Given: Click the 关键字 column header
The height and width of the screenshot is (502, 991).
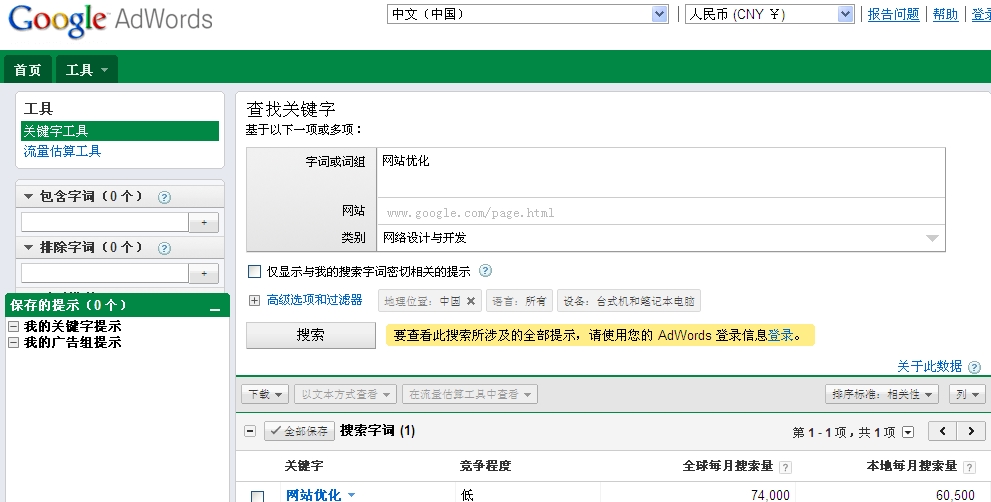Looking at the screenshot, I should click(x=303, y=466).
